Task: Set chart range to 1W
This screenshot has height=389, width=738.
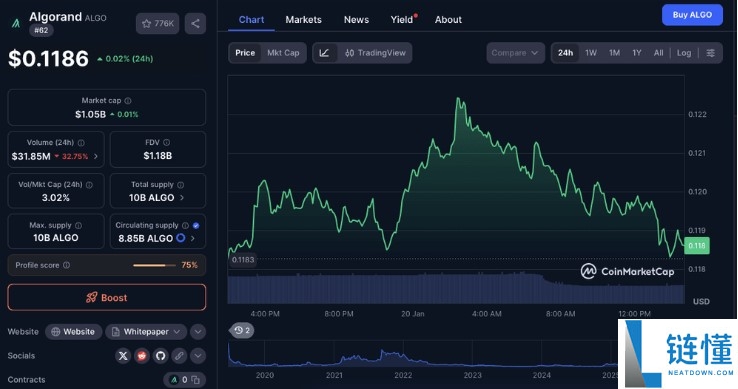Action: [591, 53]
